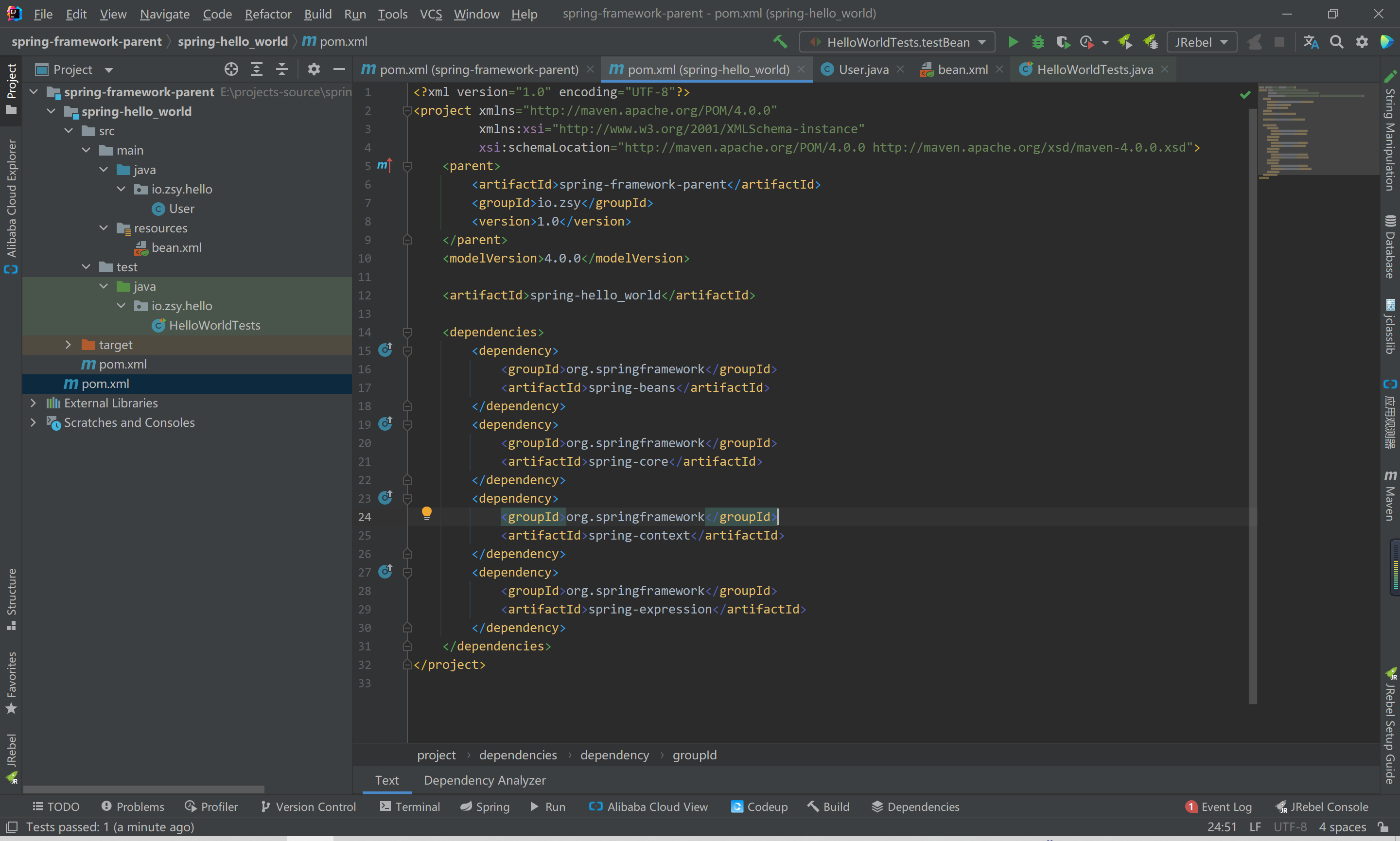Click Select Opened File locate icon
This screenshot has height=841, width=1400.
pos(231,69)
